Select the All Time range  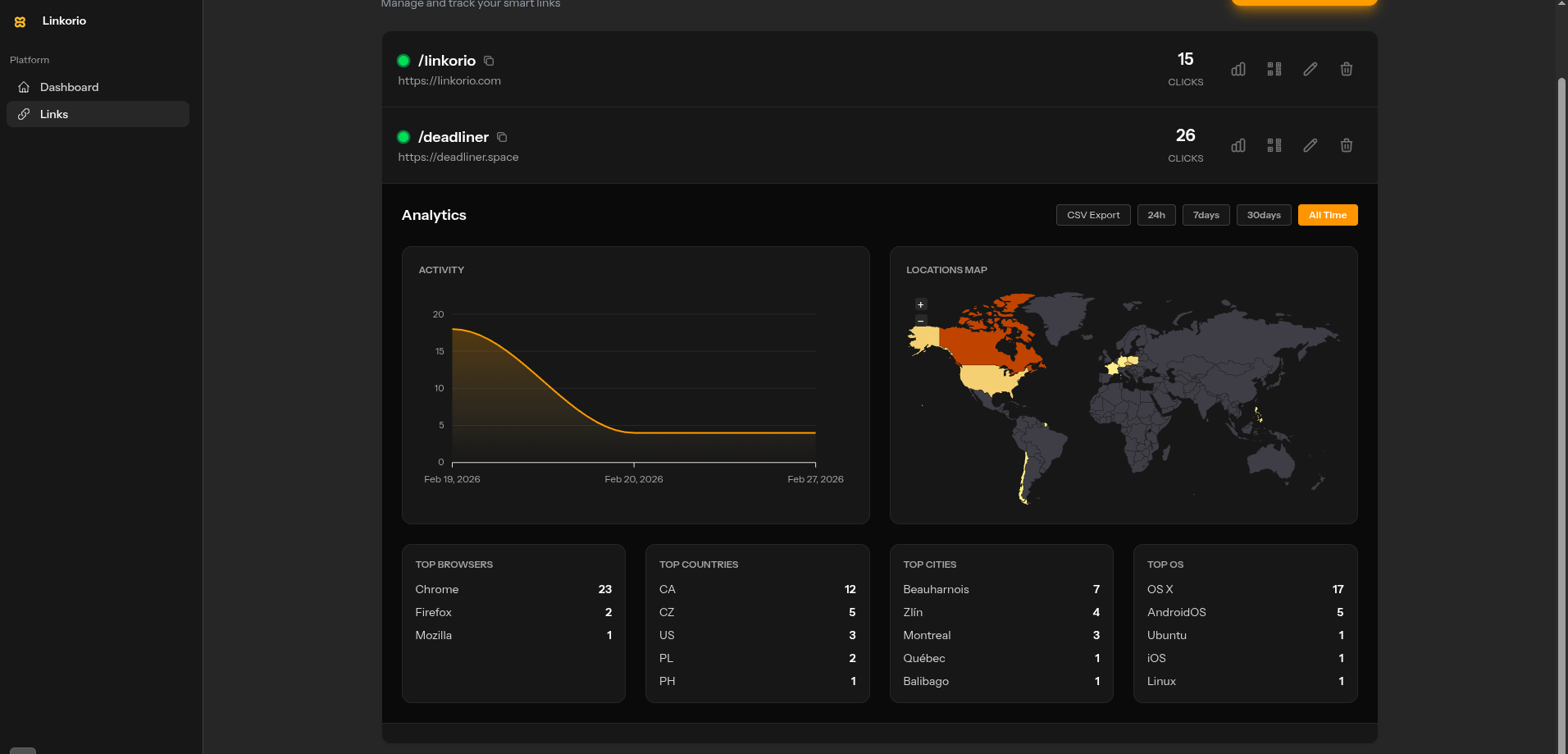pyautogui.click(x=1328, y=215)
